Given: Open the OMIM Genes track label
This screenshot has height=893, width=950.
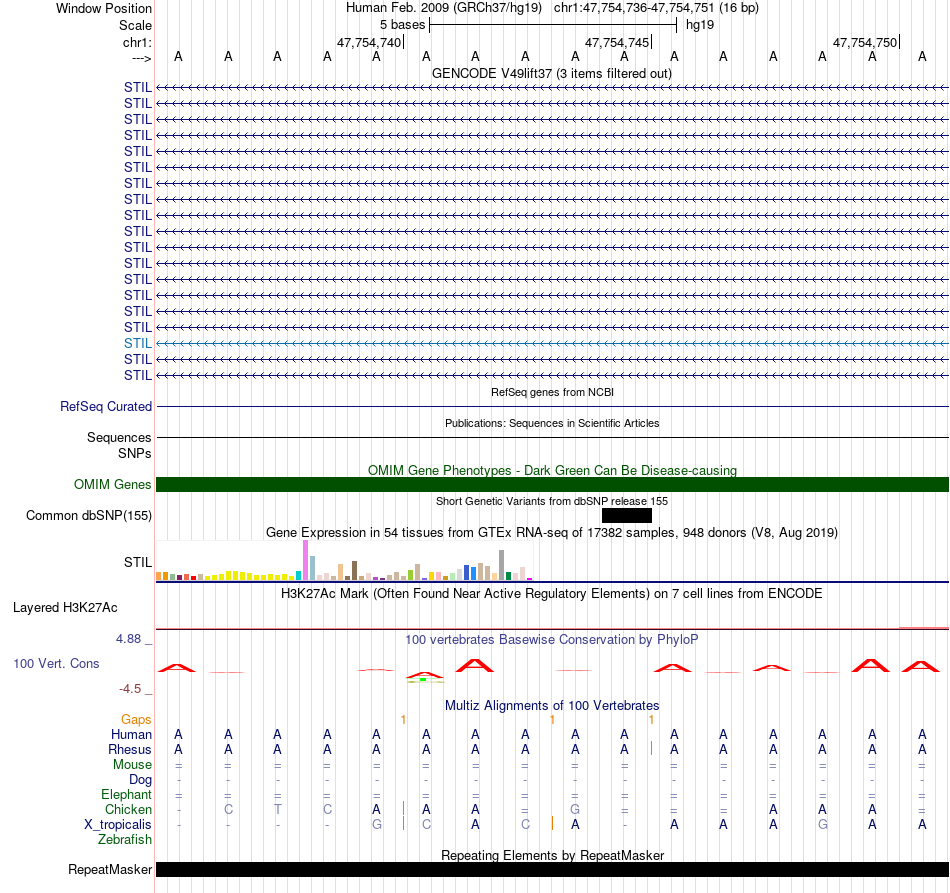Looking at the screenshot, I should 112,485.
